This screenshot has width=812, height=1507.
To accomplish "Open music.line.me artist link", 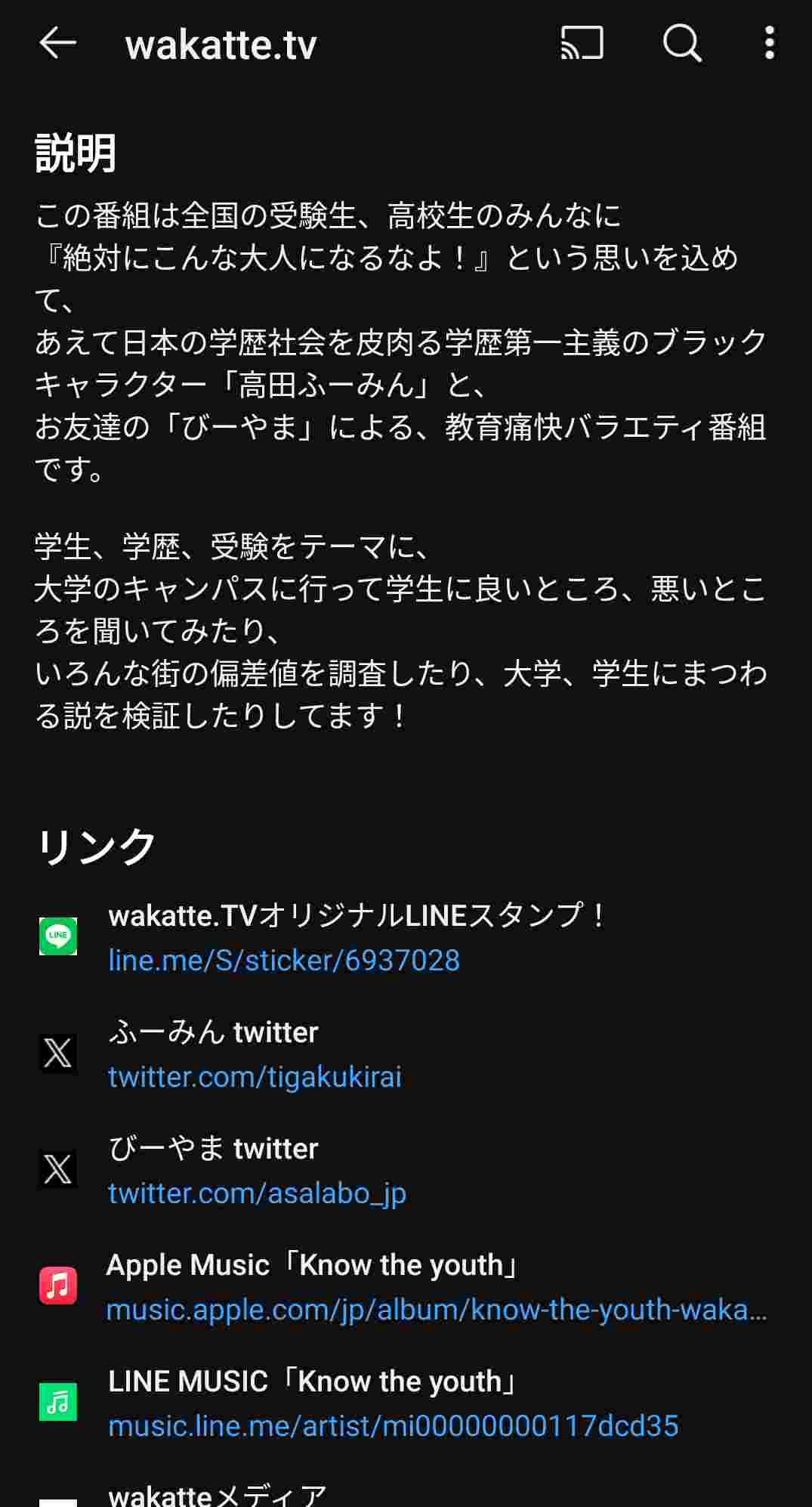I will point(394,1426).
